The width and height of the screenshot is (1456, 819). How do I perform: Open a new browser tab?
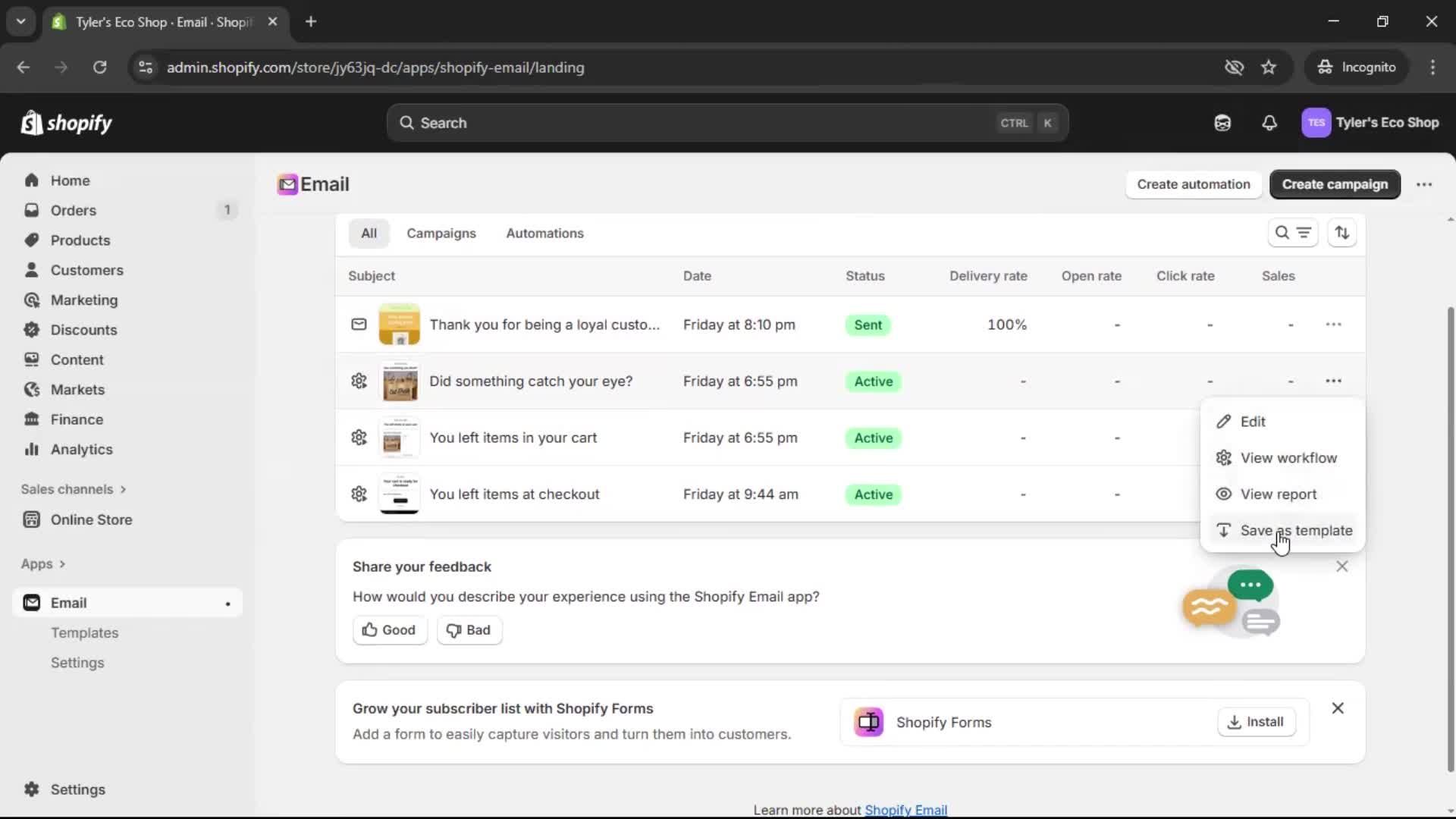coord(311,21)
